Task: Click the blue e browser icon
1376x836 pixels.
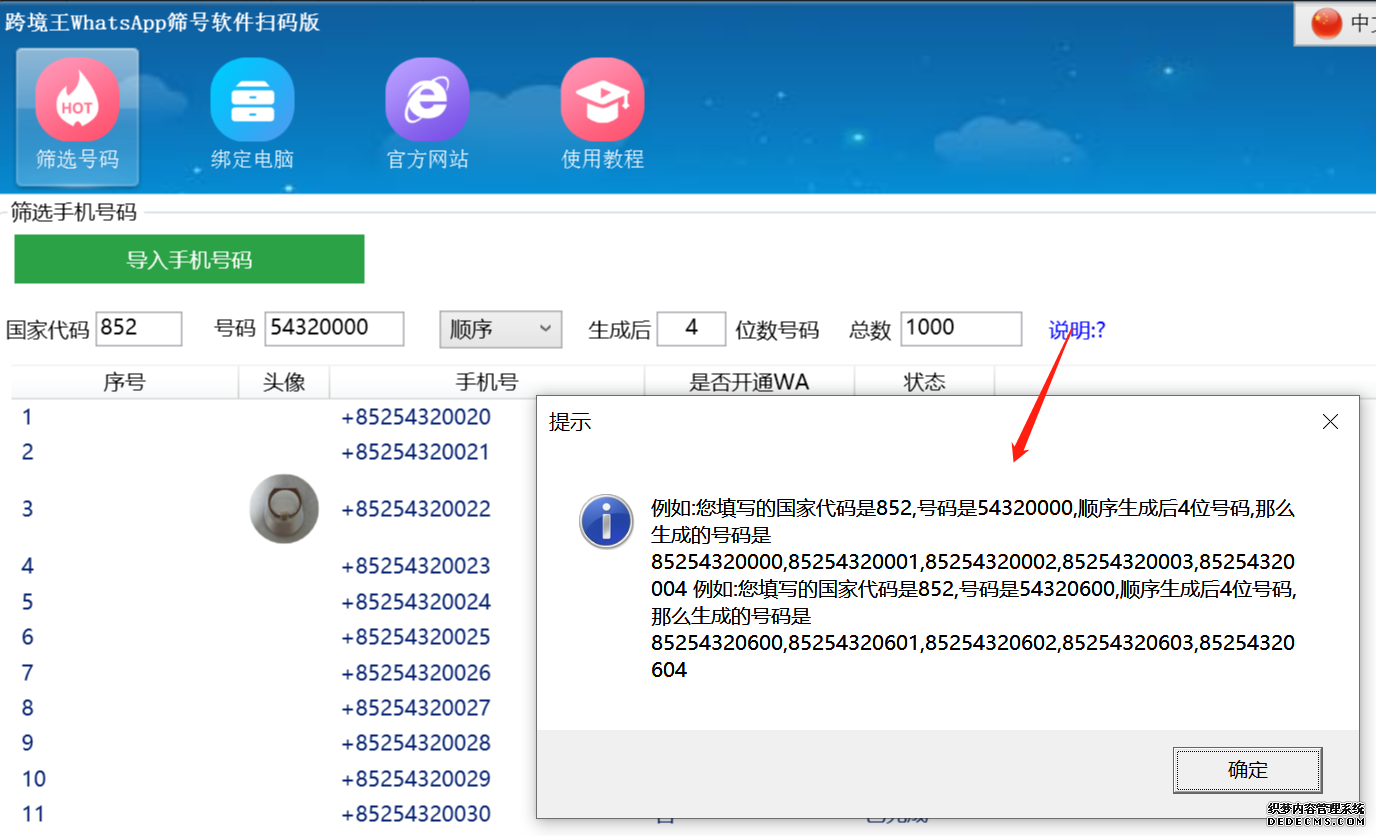Action: (427, 97)
